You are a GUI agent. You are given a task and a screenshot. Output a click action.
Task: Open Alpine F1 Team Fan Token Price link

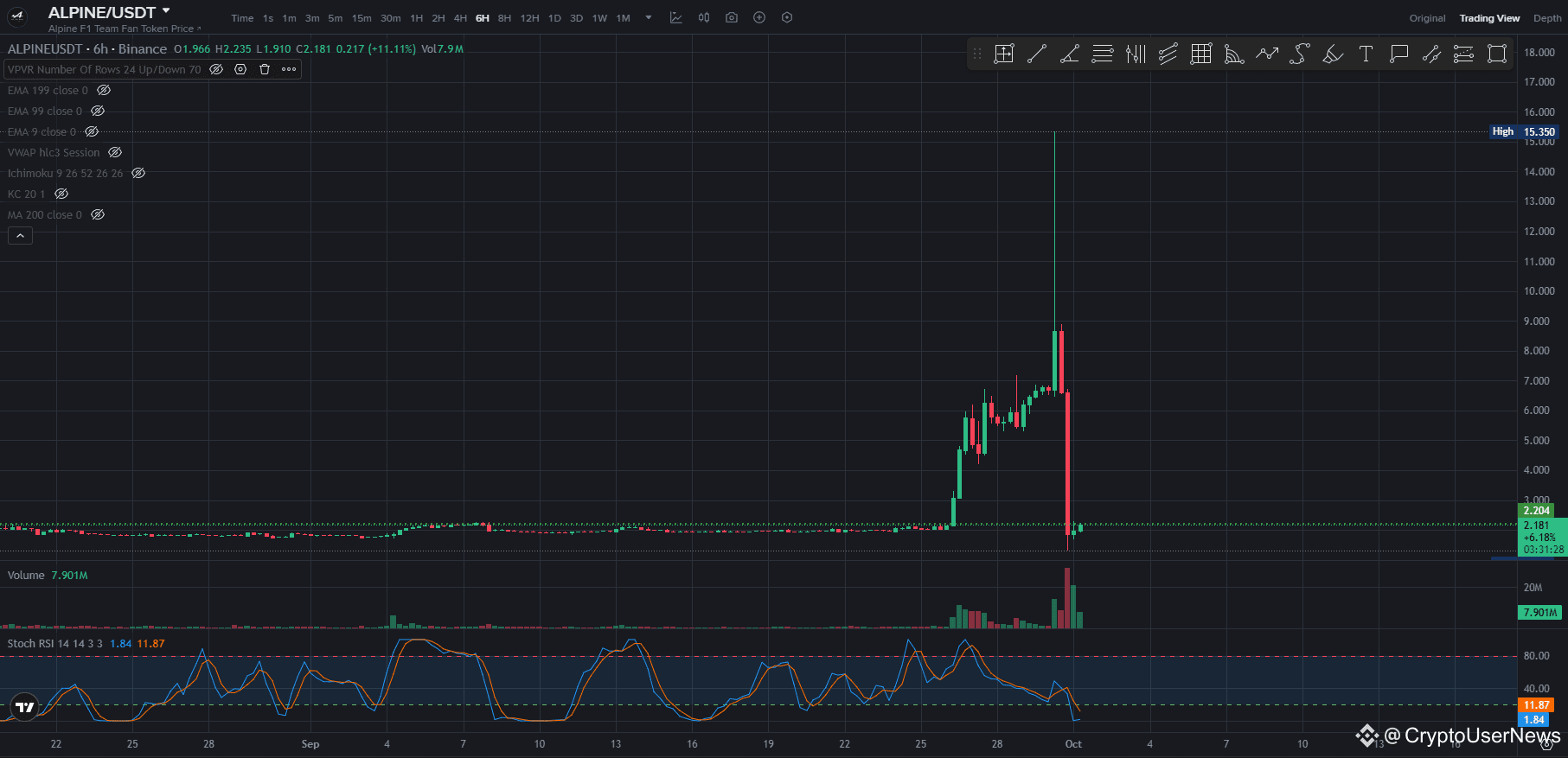click(x=125, y=29)
